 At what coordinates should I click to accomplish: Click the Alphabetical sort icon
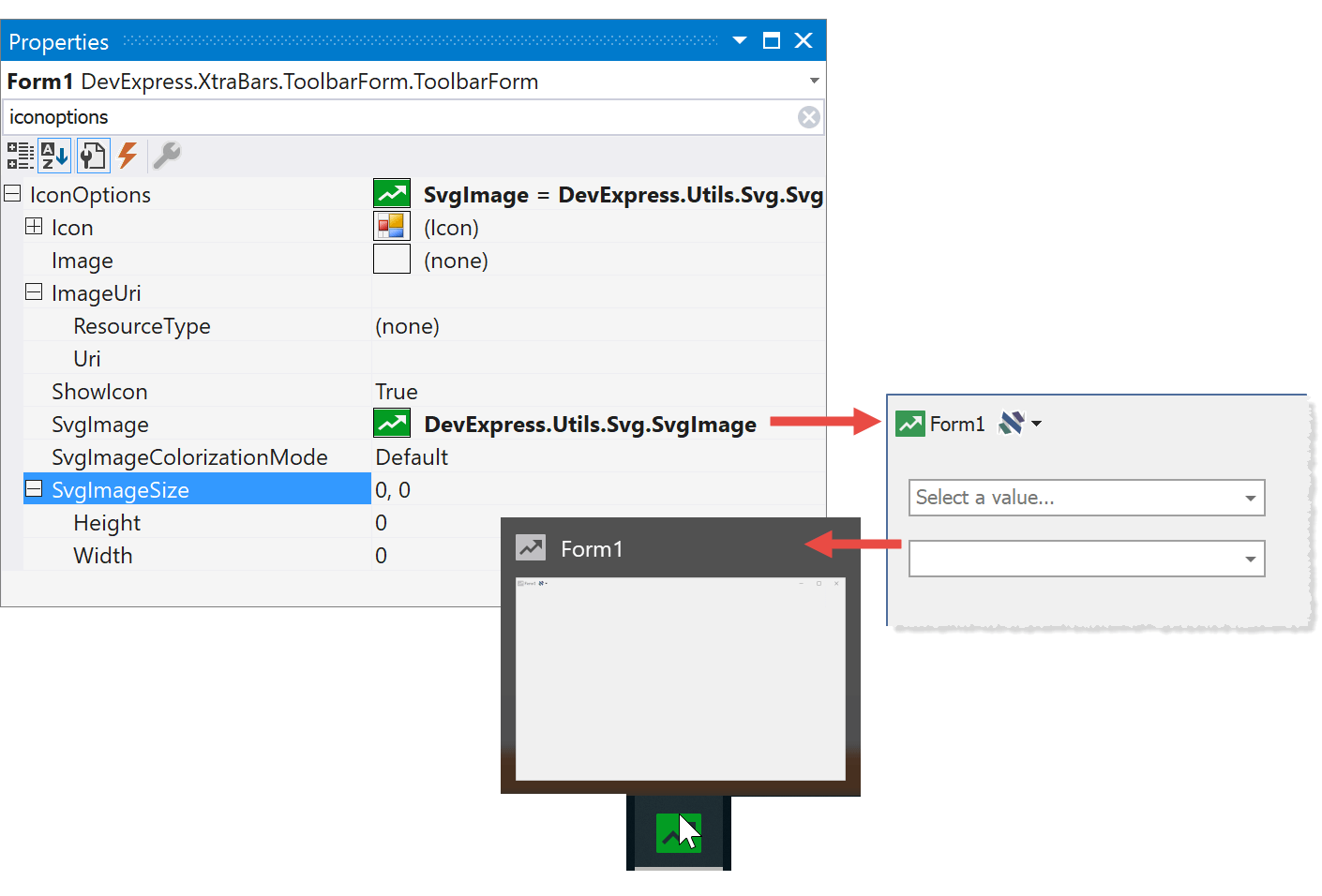point(53,156)
